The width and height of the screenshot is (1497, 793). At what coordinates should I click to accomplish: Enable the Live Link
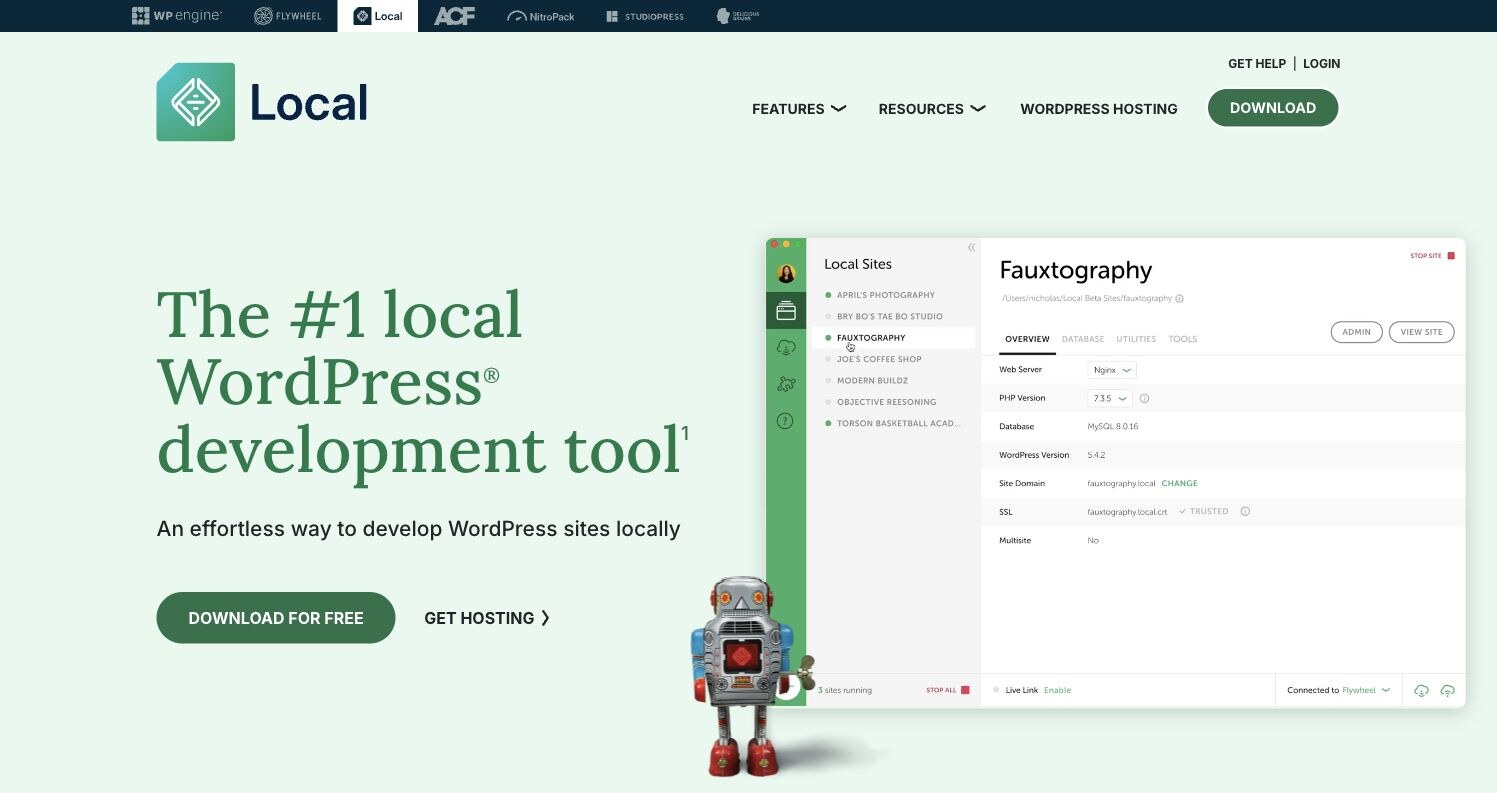(x=1057, y=690)
